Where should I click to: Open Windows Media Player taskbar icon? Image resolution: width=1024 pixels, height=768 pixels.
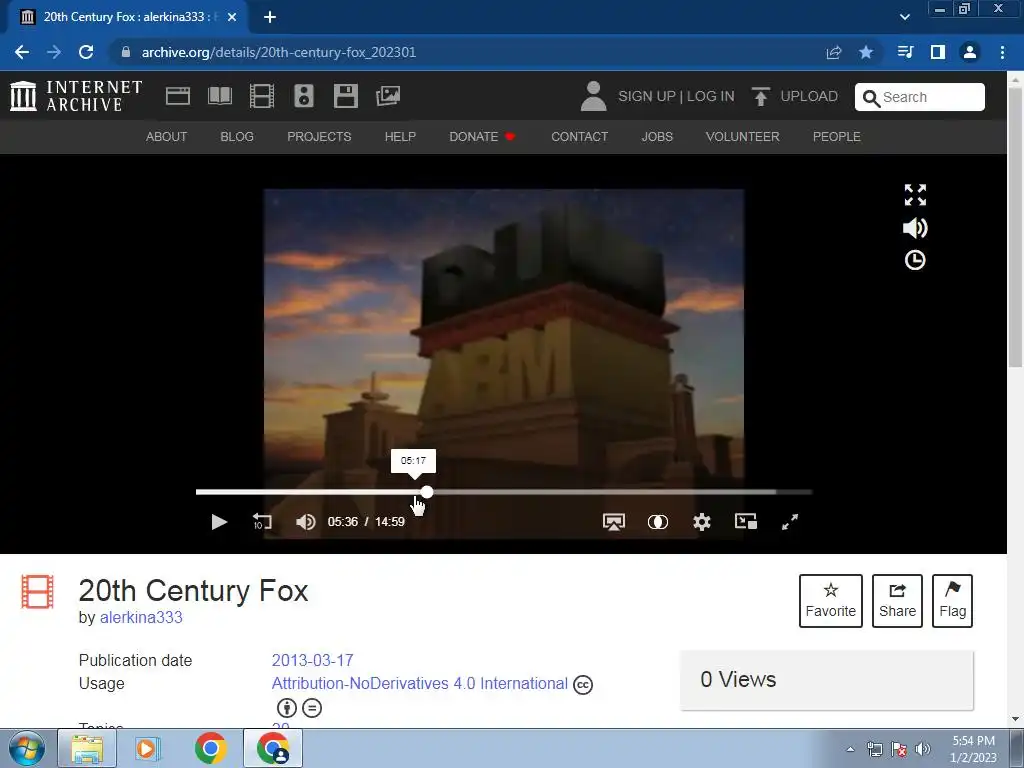point(148,748)
